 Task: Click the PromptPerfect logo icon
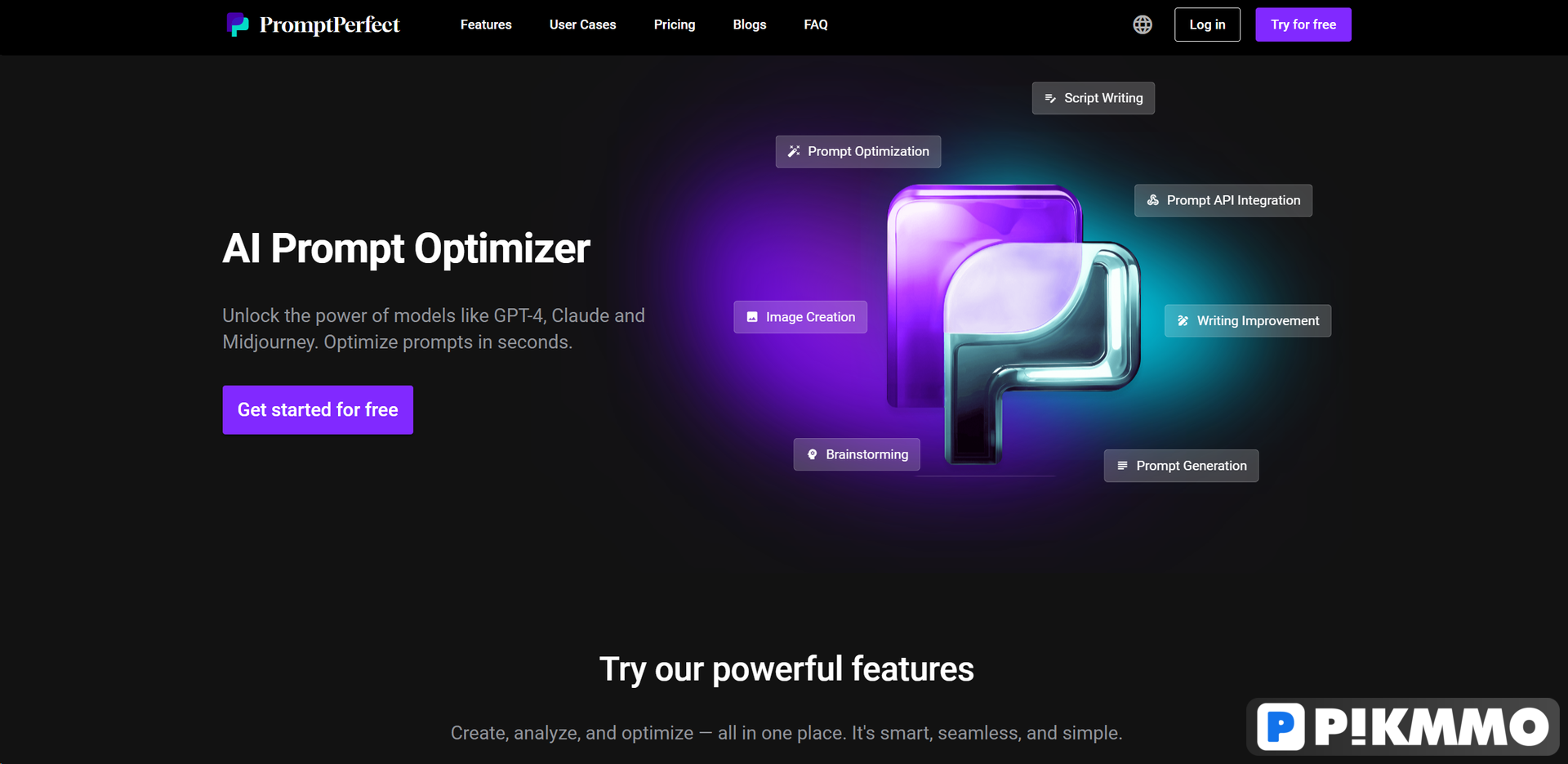pyautogui.click(x=238, y=25)
